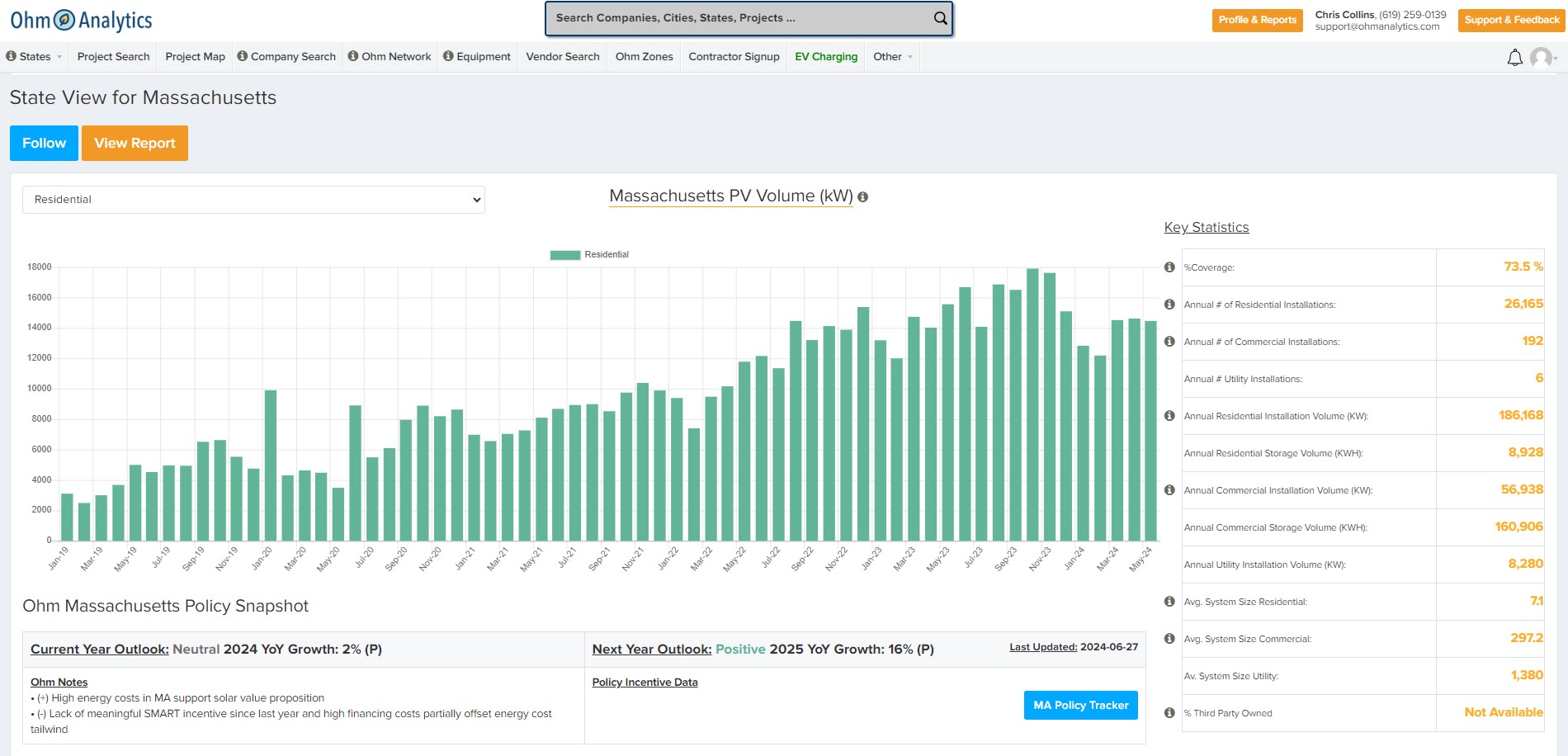Viewport: 1568px width, 756px height.
Task: Click info icon for Avg. System Size Commercial
Action: pyautogui.click(x=1169, y=639)
